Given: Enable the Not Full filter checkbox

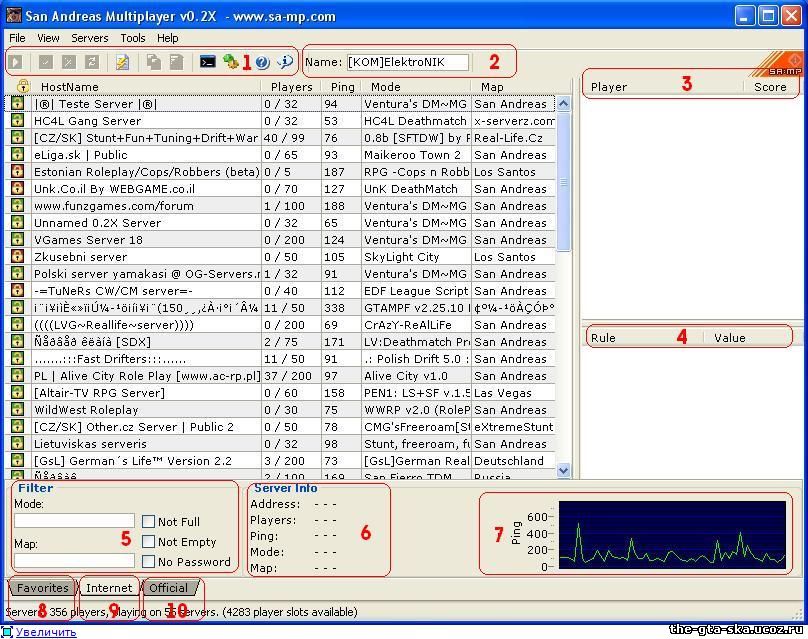Looking at the screenshot, I should click(148, 522).
